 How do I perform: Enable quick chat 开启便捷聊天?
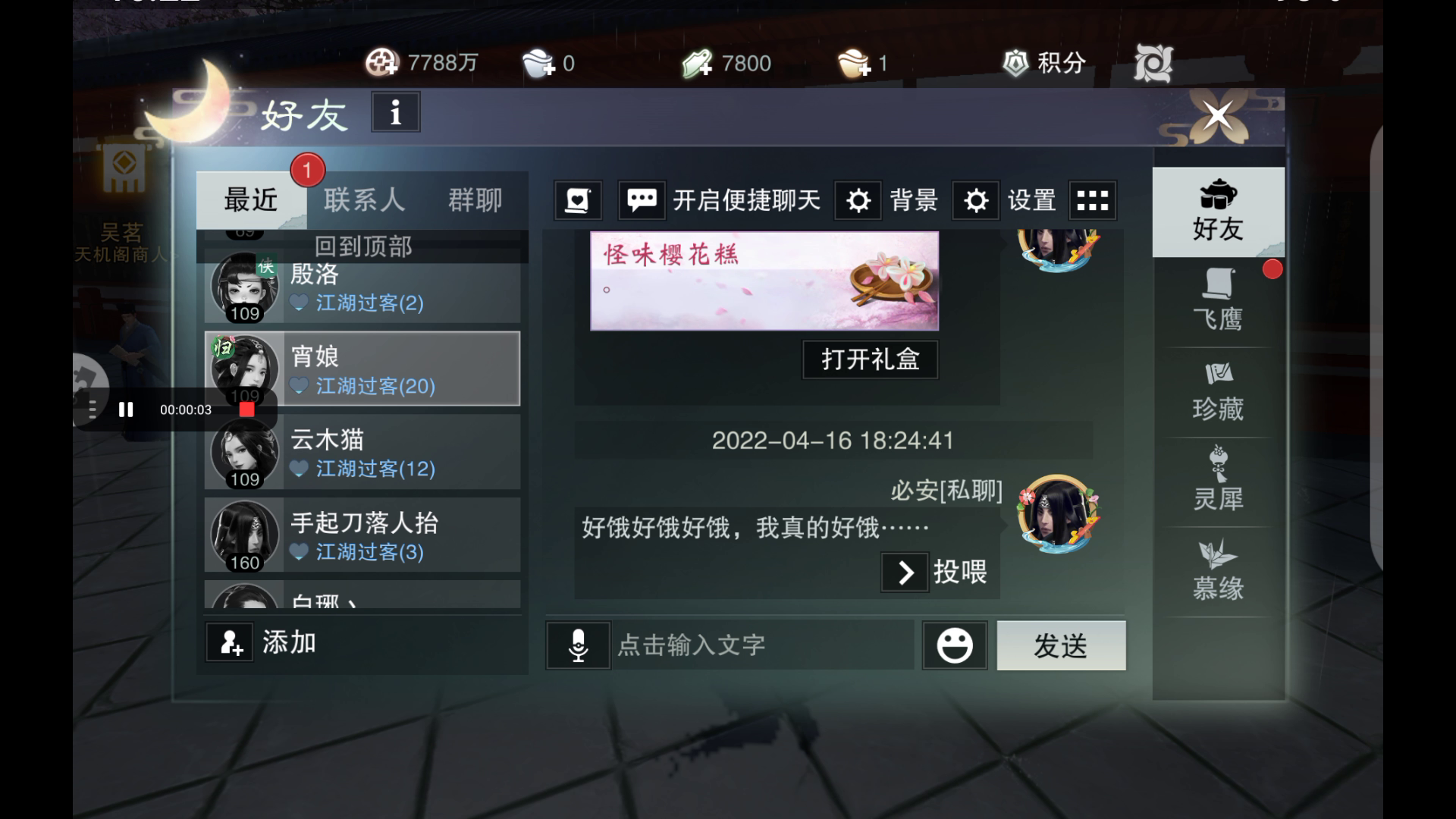[x=720, y=200]
